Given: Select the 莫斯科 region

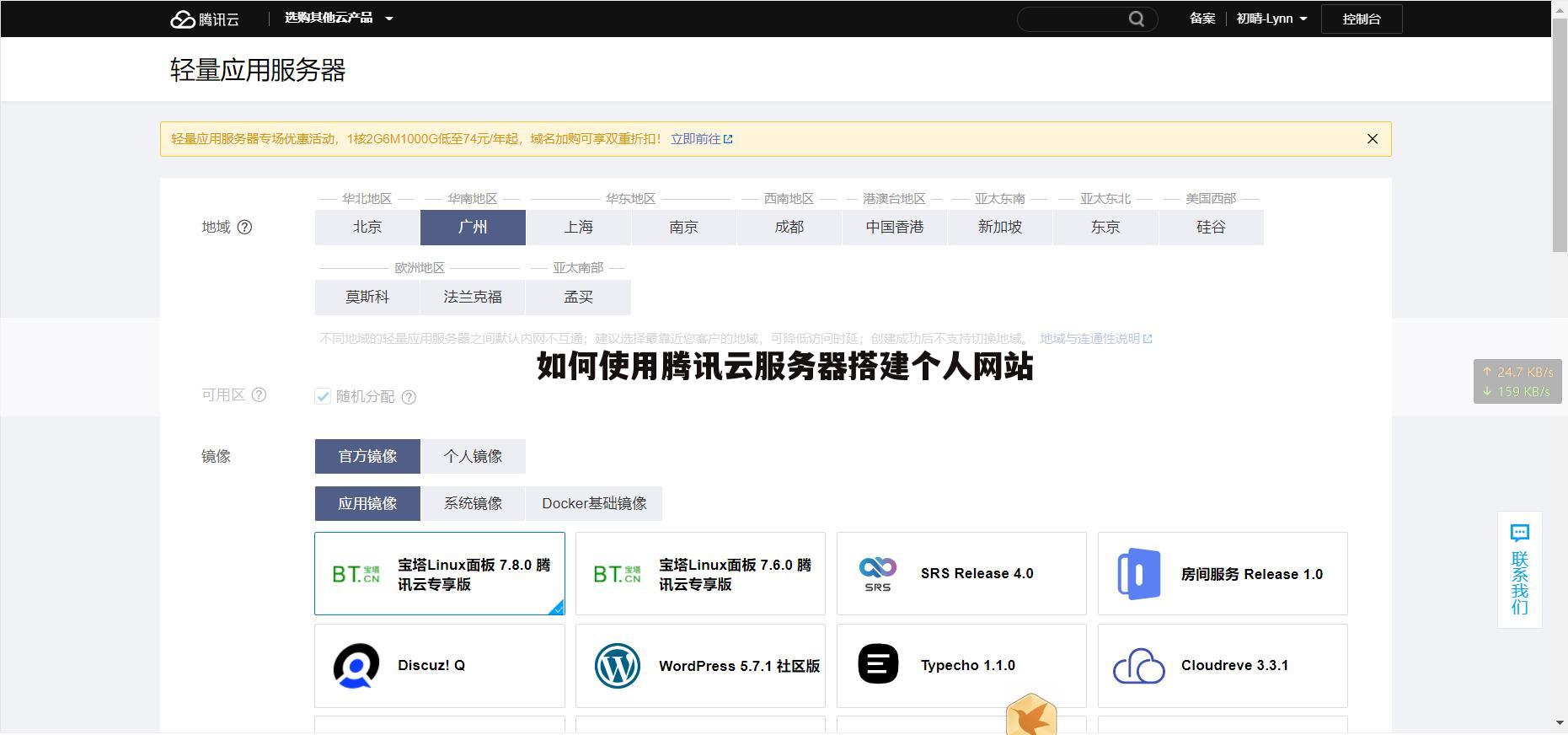Looking at the screenshot, I should [367, 297].
